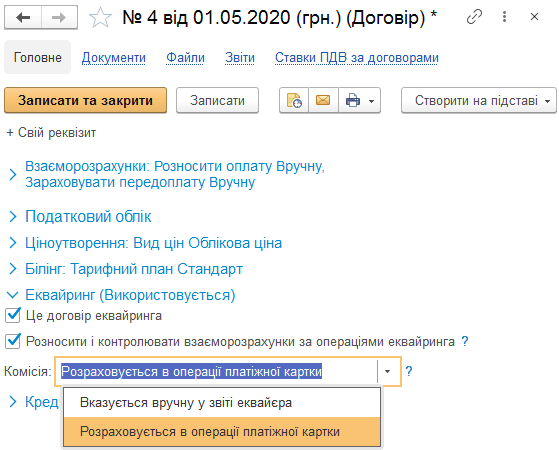This screenshot has width=559, height=450.
Task: Open the three-dot more options menu
Action: pyautogui.click(x=504, y=17)
